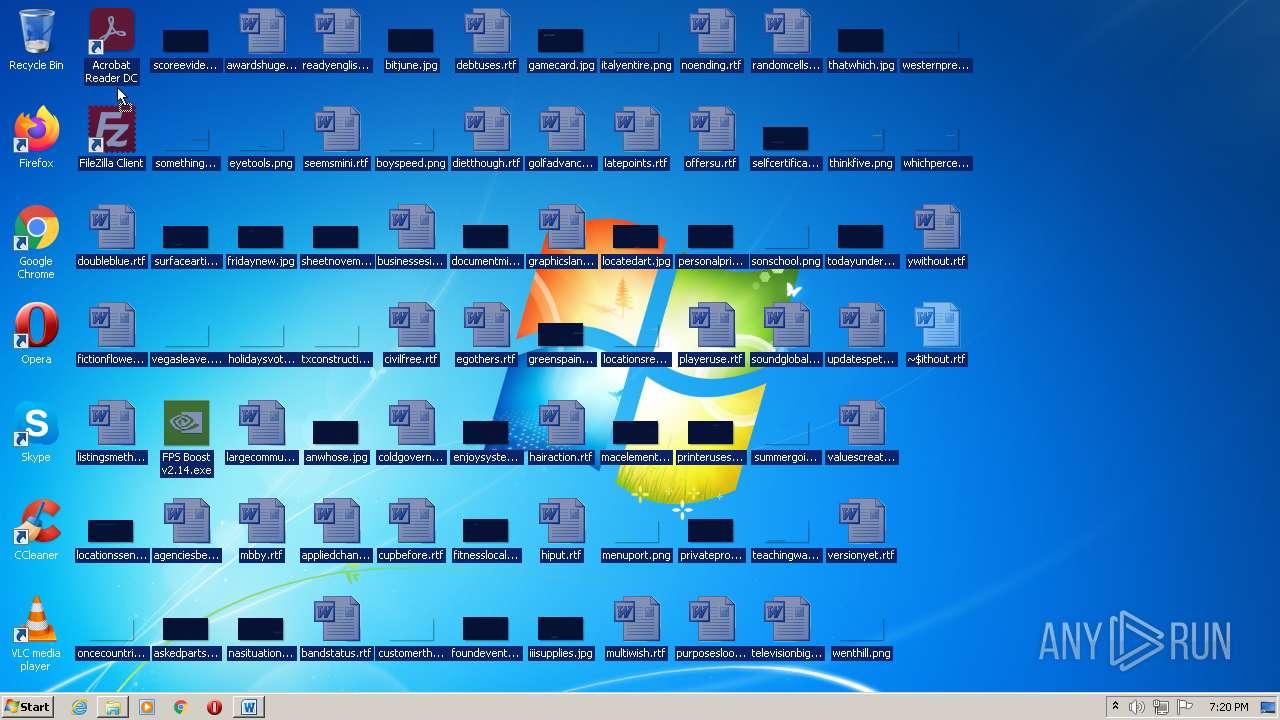Screen dimensions: 1280x720
Task: Launch the Opera desktop shortcut
Action: tap(36, 334)
